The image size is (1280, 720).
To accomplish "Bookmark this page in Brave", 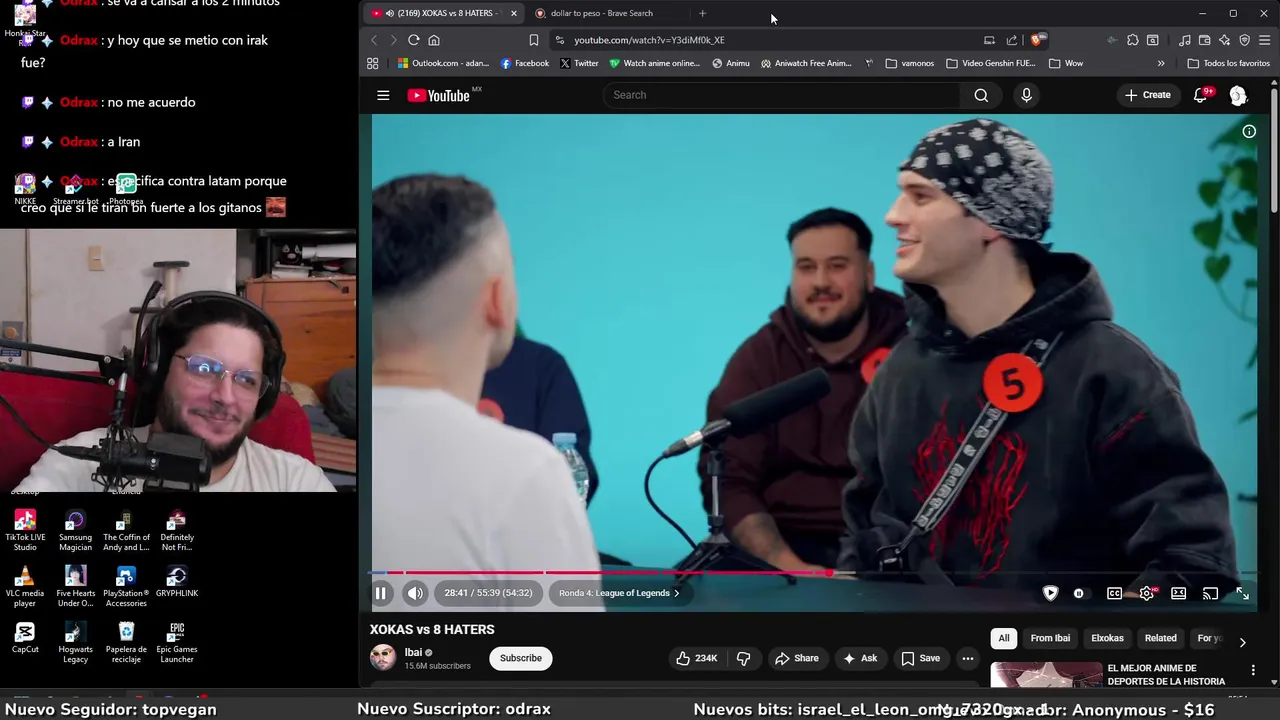I will tap(534, 40).
